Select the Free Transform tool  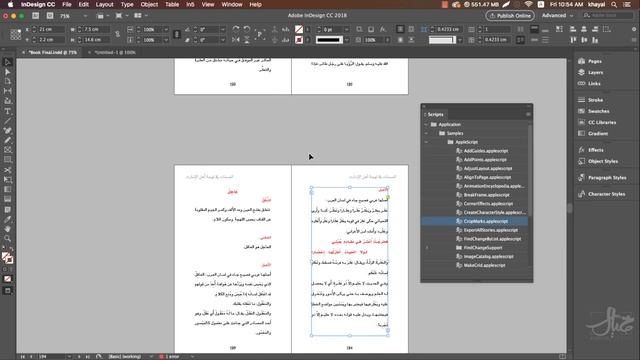7,180
